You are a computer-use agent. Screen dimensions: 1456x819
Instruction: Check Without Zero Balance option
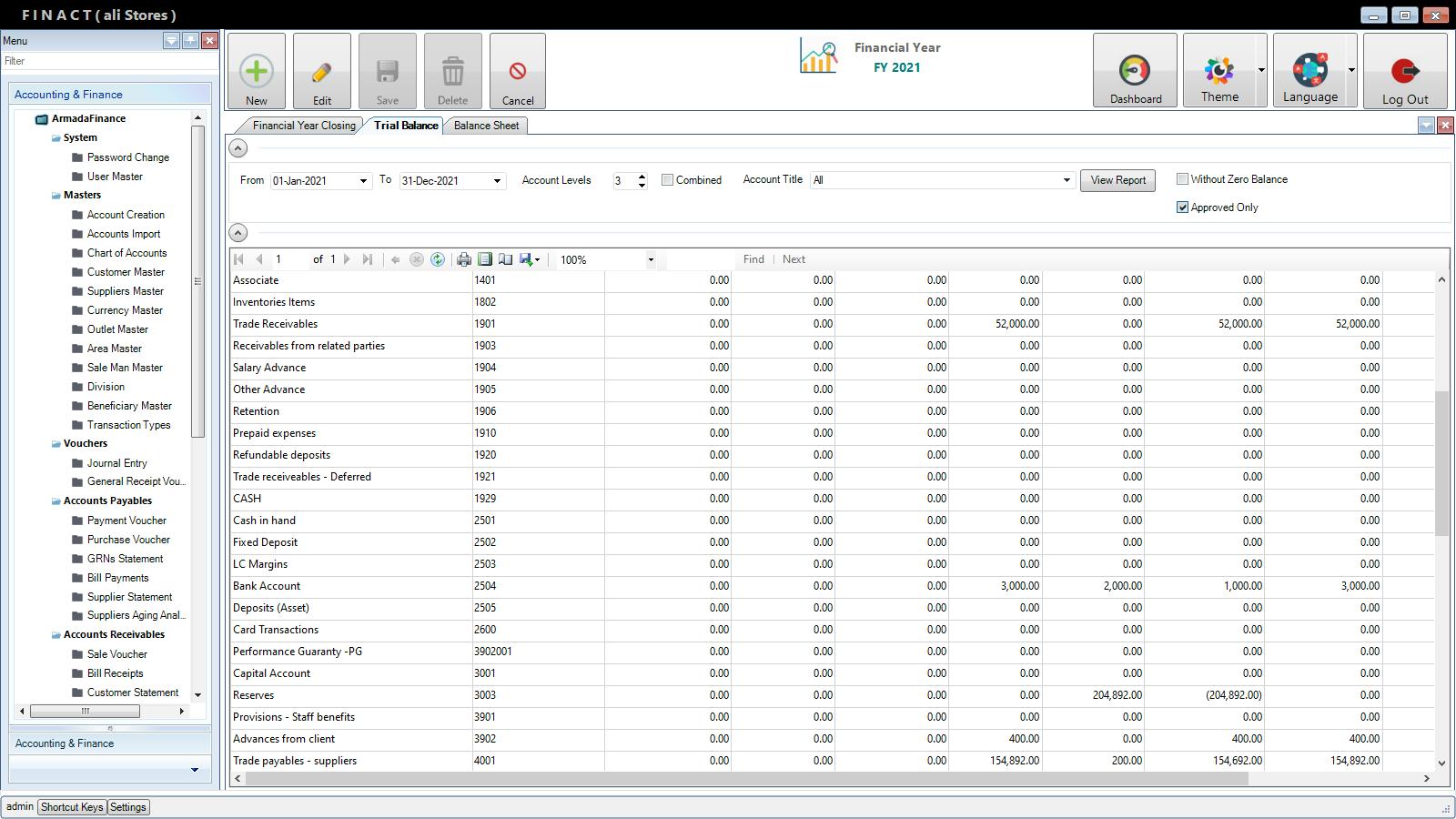click(1183, 179)
